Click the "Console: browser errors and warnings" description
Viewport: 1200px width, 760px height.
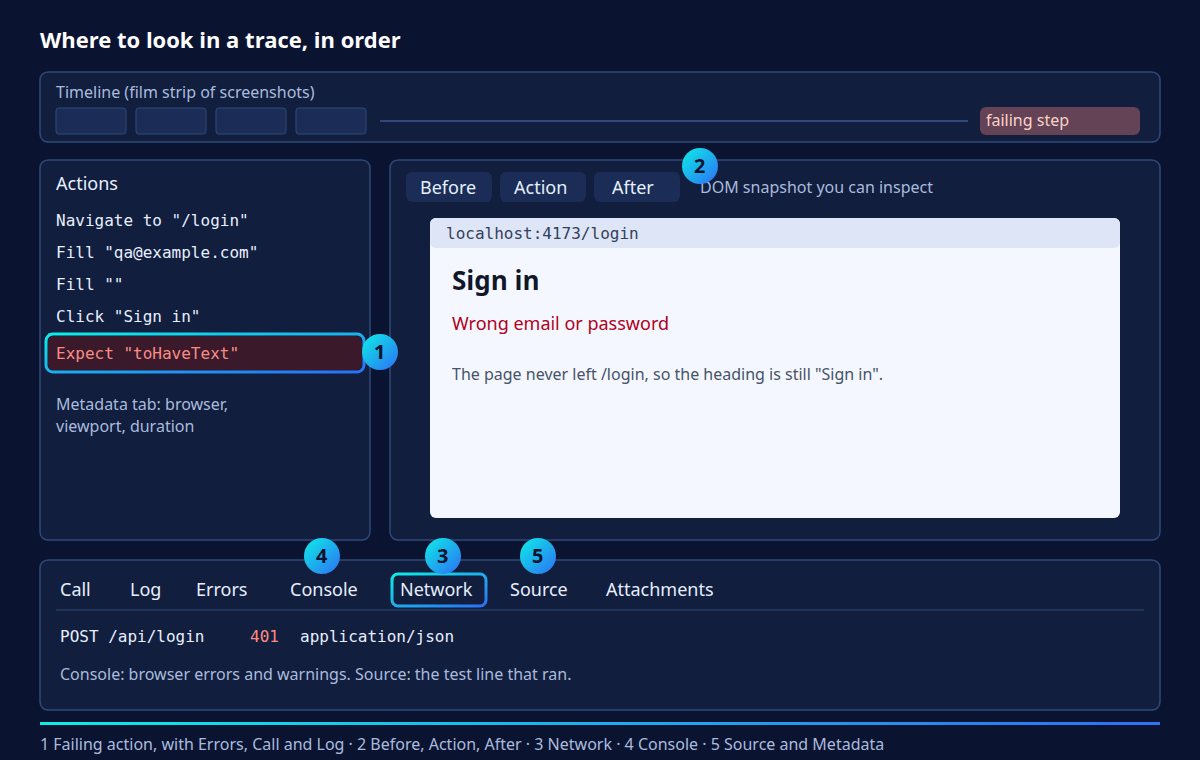[x=315, y=674]
